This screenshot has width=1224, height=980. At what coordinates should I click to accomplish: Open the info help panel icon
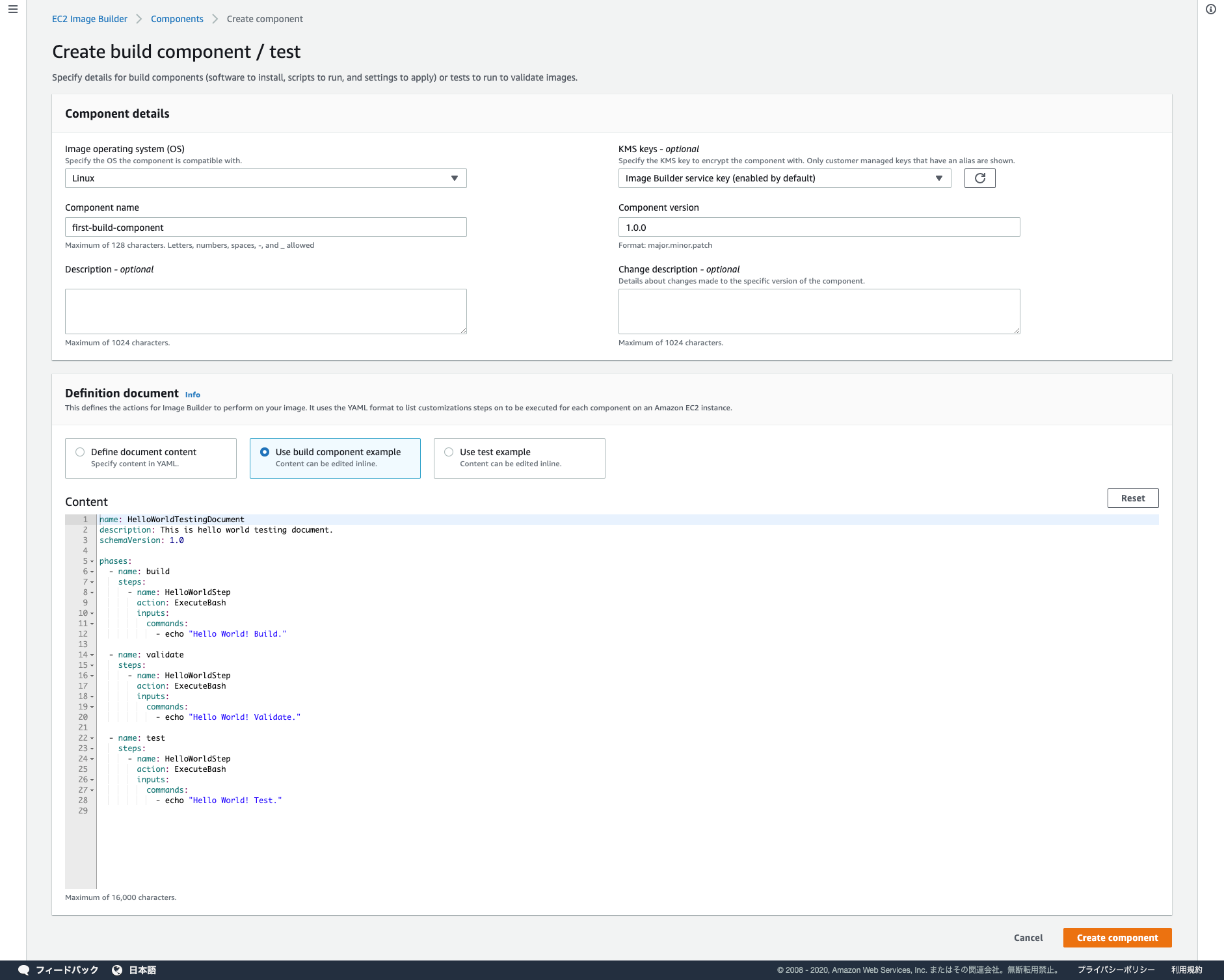[1210, 10]
